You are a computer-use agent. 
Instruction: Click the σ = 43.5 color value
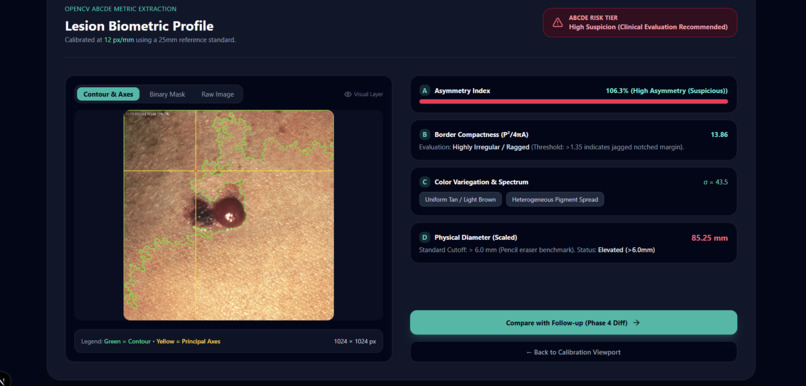(x=716, y=182)
